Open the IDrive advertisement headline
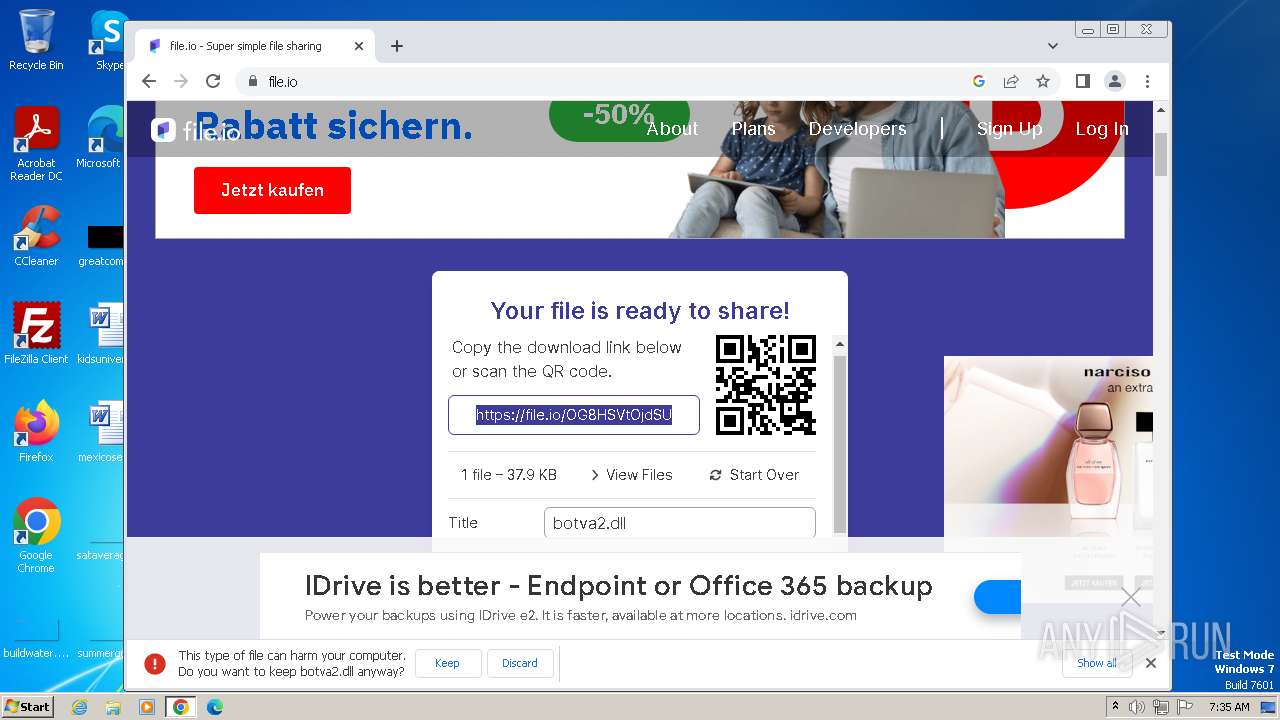The width and height of the screenshot is (1280, 720). pyautogui.click(x=619, y=586)
